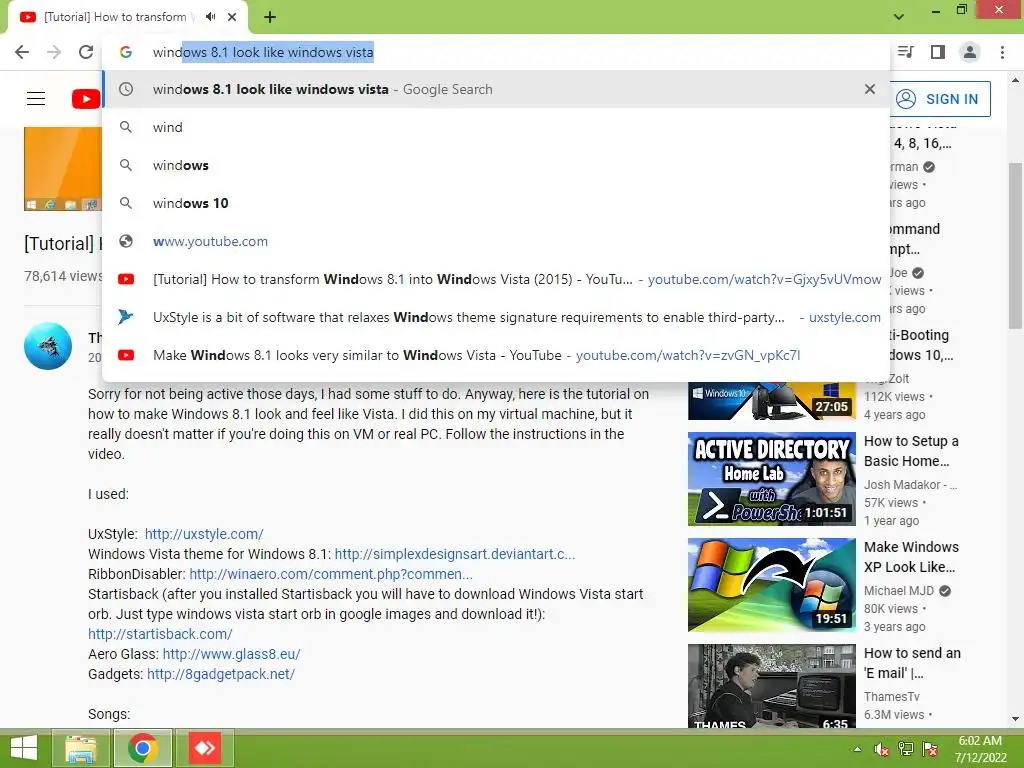Follow the http://uxstyle.com/ link
1024x768 pixels.
click(x=204, y=534)
